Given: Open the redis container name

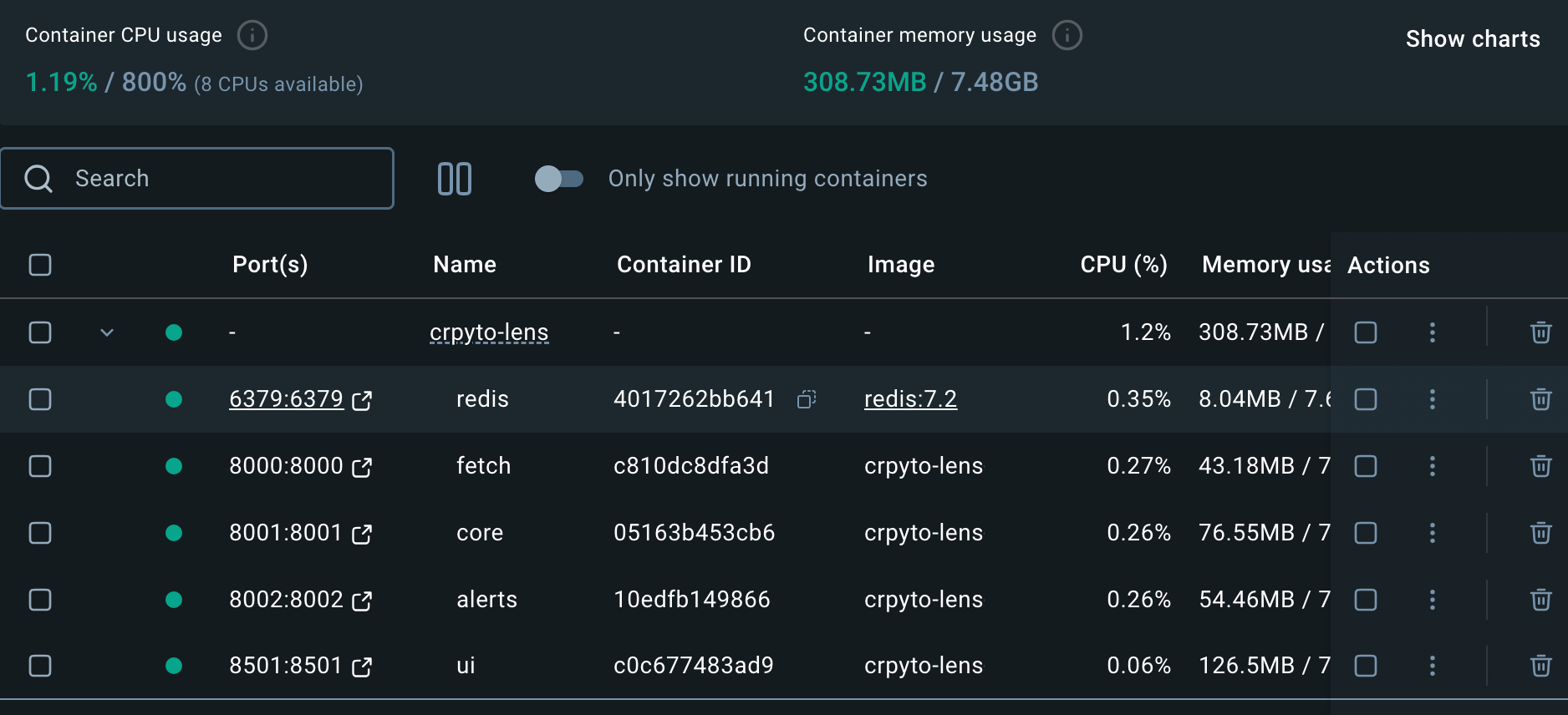Looking at the screenshot, I should [x=482, y=399].
